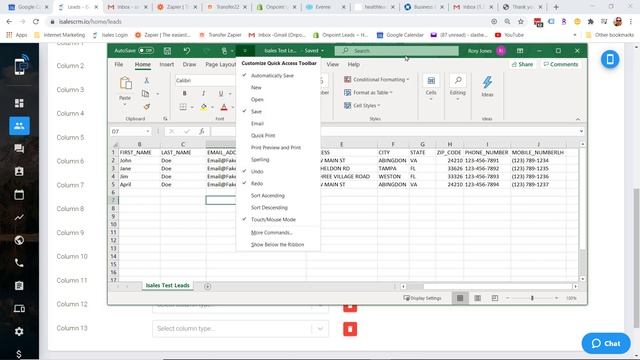Uncheck Save in the Quick Access menu
This screenshot has width=640, height=360.
(x=256, y=111)
